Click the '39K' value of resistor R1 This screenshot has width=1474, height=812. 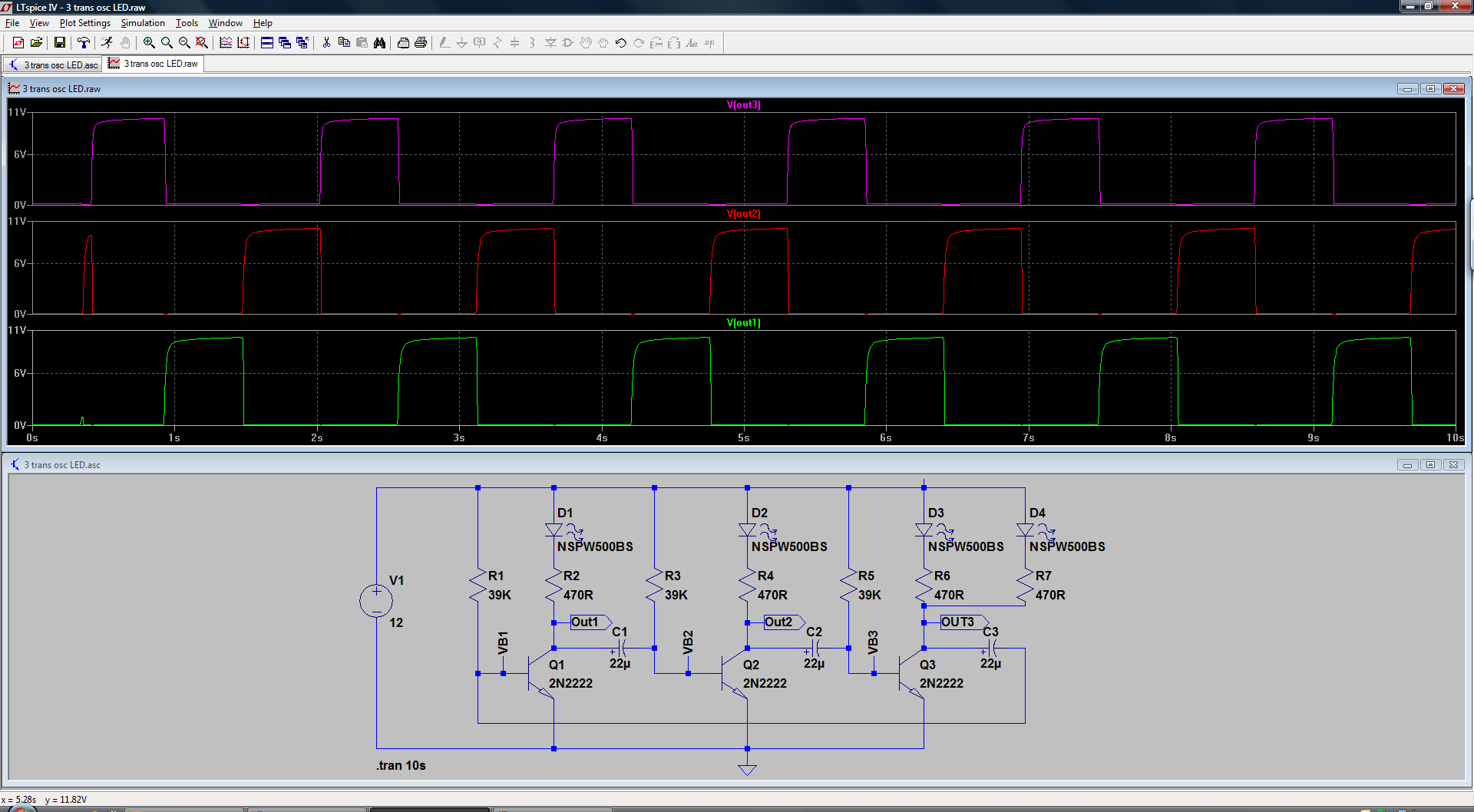[500, 595]
